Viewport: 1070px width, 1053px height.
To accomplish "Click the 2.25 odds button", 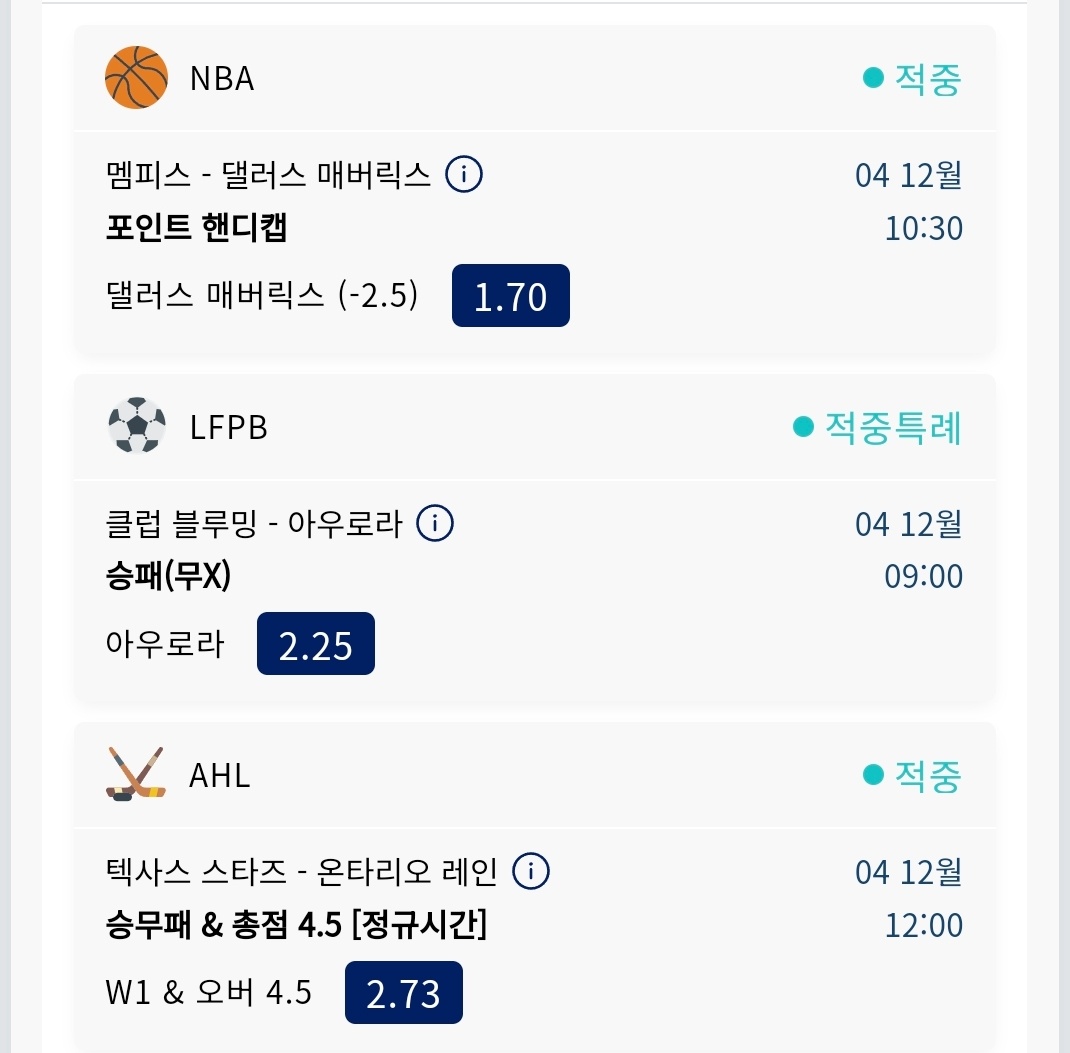I will tap(315, 644).
